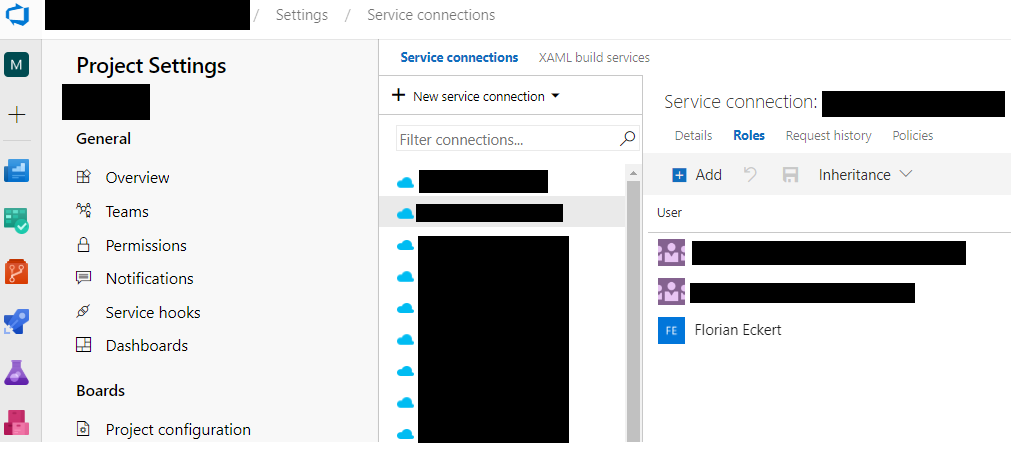
Task: Open the Request history tab
Action: (828, 136)
